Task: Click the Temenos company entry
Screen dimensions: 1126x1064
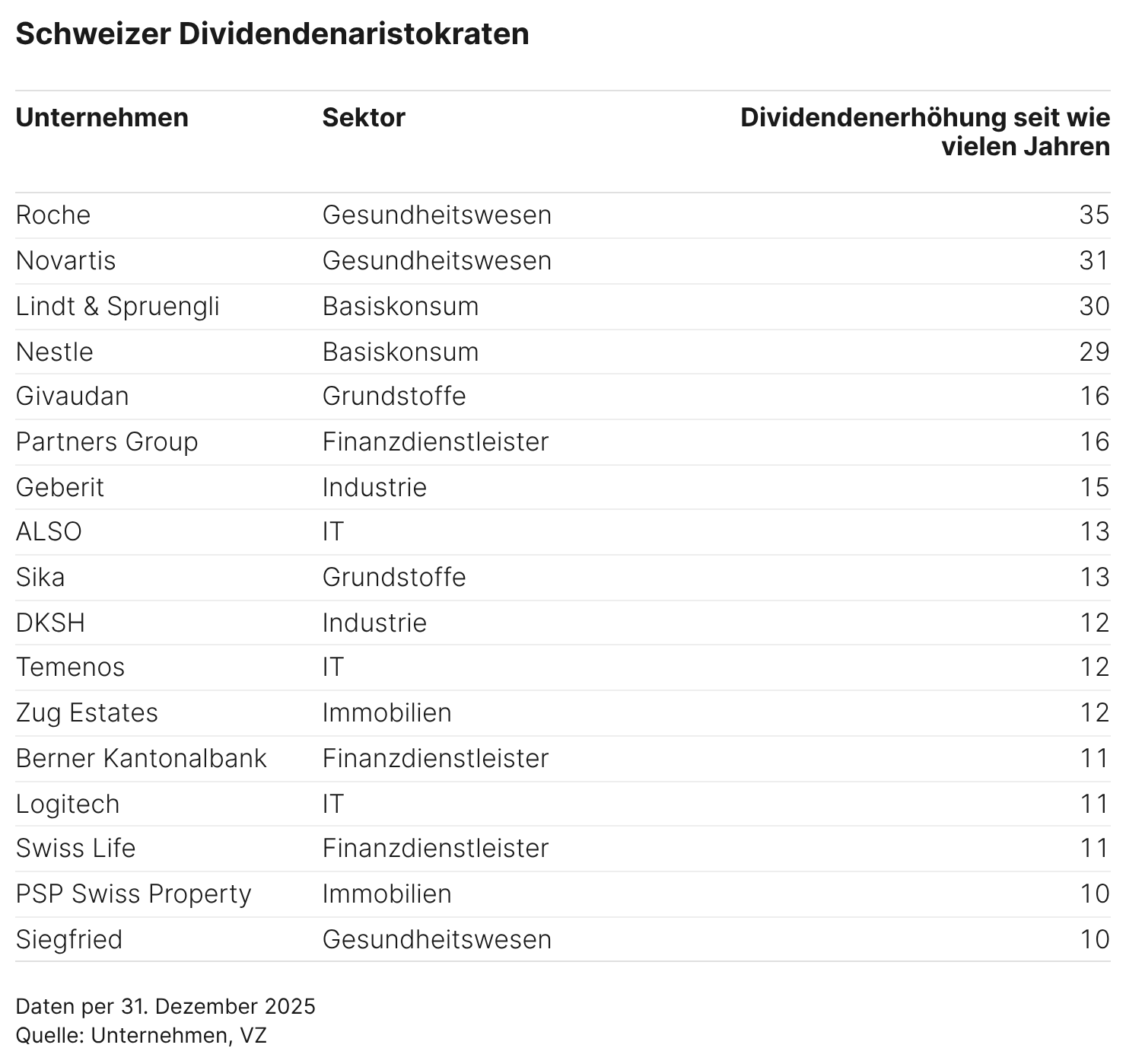Action: (x=70, y=667)
